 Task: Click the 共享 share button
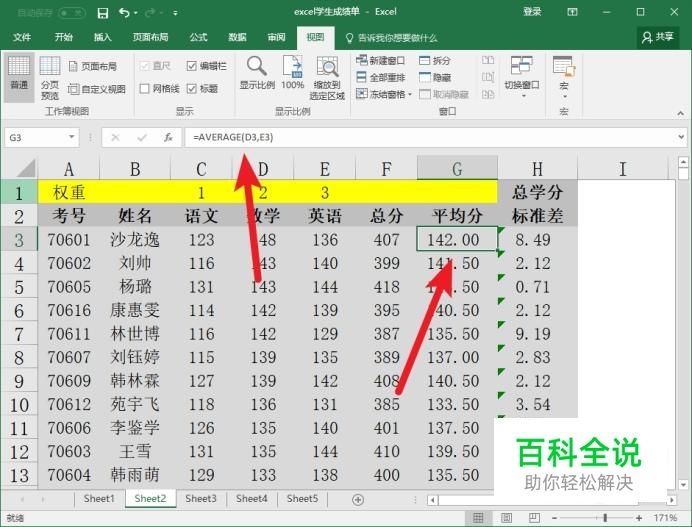pyautogui.click(x=658, y=38)
